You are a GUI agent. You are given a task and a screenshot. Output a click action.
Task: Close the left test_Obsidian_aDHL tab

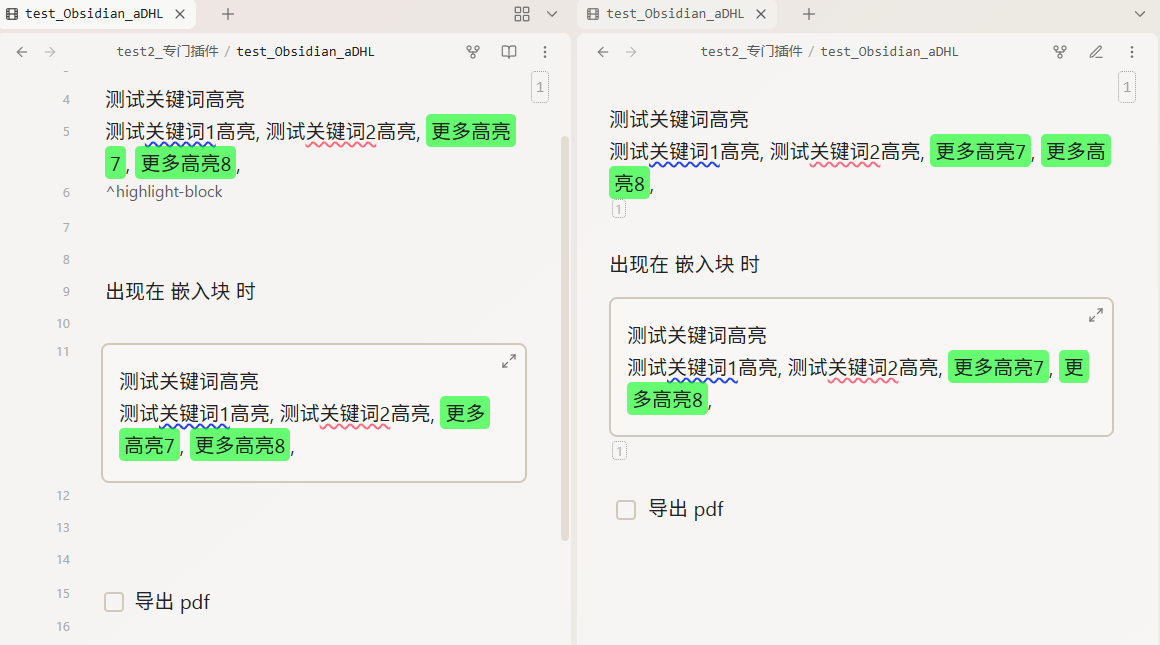[x=180, y=14]
